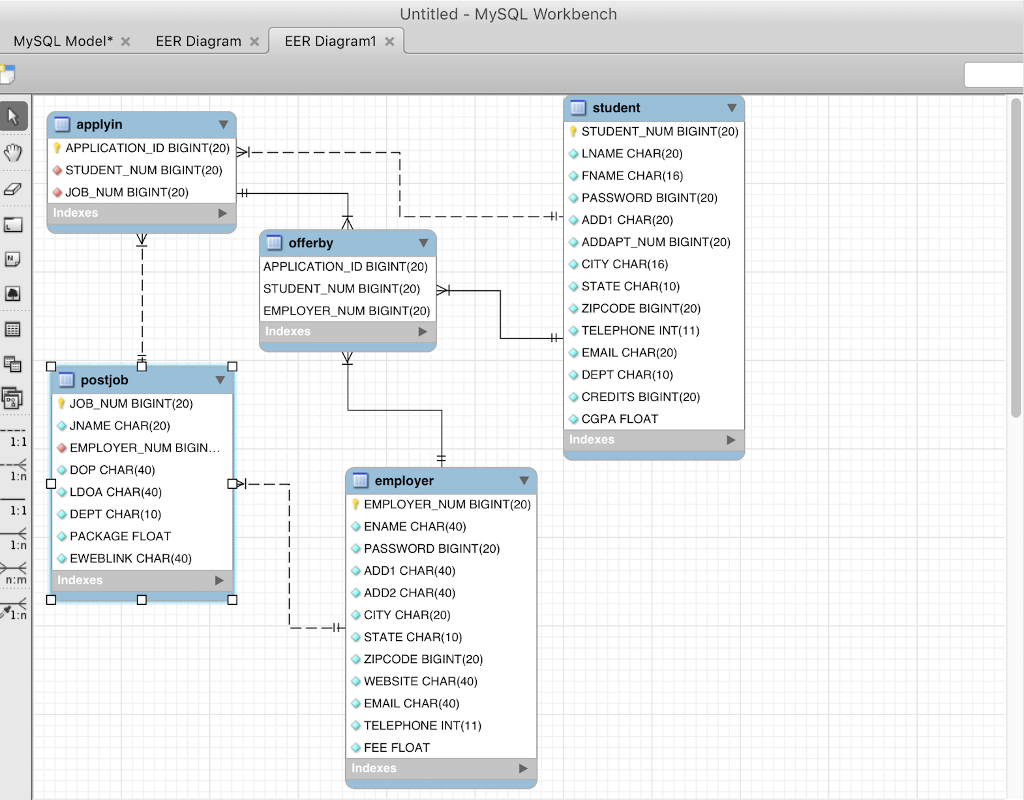
Task: Open the applyin table dropdown arrow
Action: [x=222, y=124]
